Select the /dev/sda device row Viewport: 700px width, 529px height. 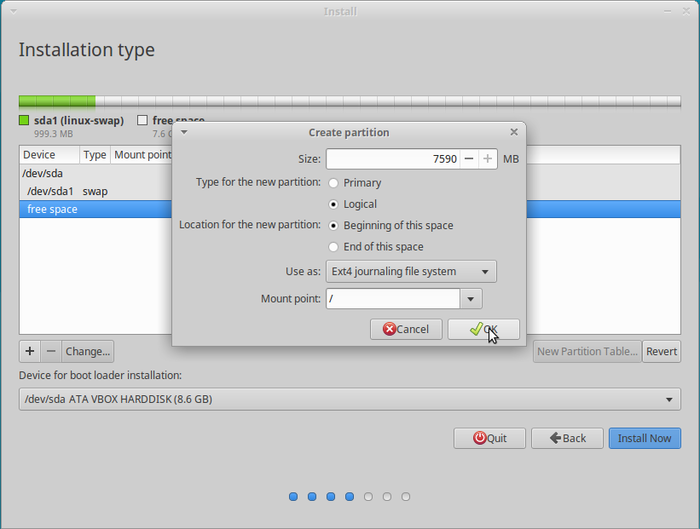[x=350, y=174]
